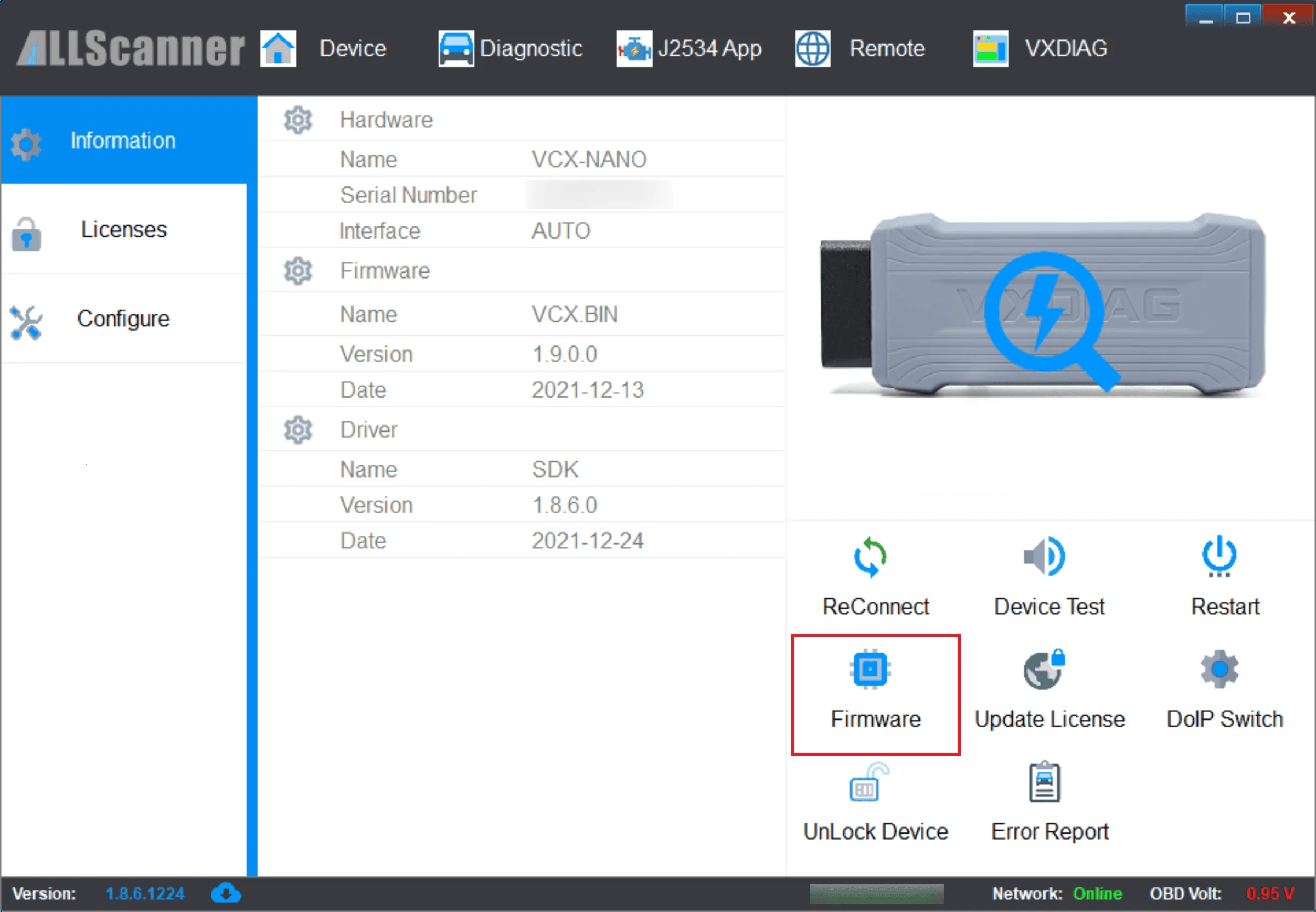The height and width of the screenshot is (912, 1316).
Task: Click the Driver section gear icon
Action: click(x=298, y=430)
